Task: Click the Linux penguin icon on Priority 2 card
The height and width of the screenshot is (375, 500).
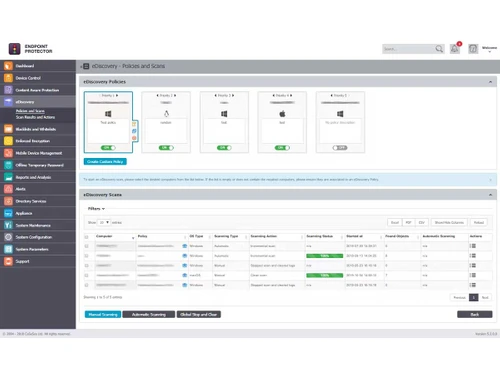Action: pyautogui.click(x=166, y=114)
